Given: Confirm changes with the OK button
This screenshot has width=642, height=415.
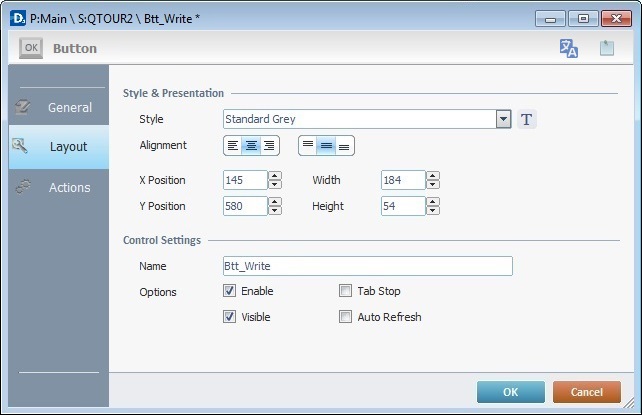Looking at the screenshot, I should click(x=511, y=392).
